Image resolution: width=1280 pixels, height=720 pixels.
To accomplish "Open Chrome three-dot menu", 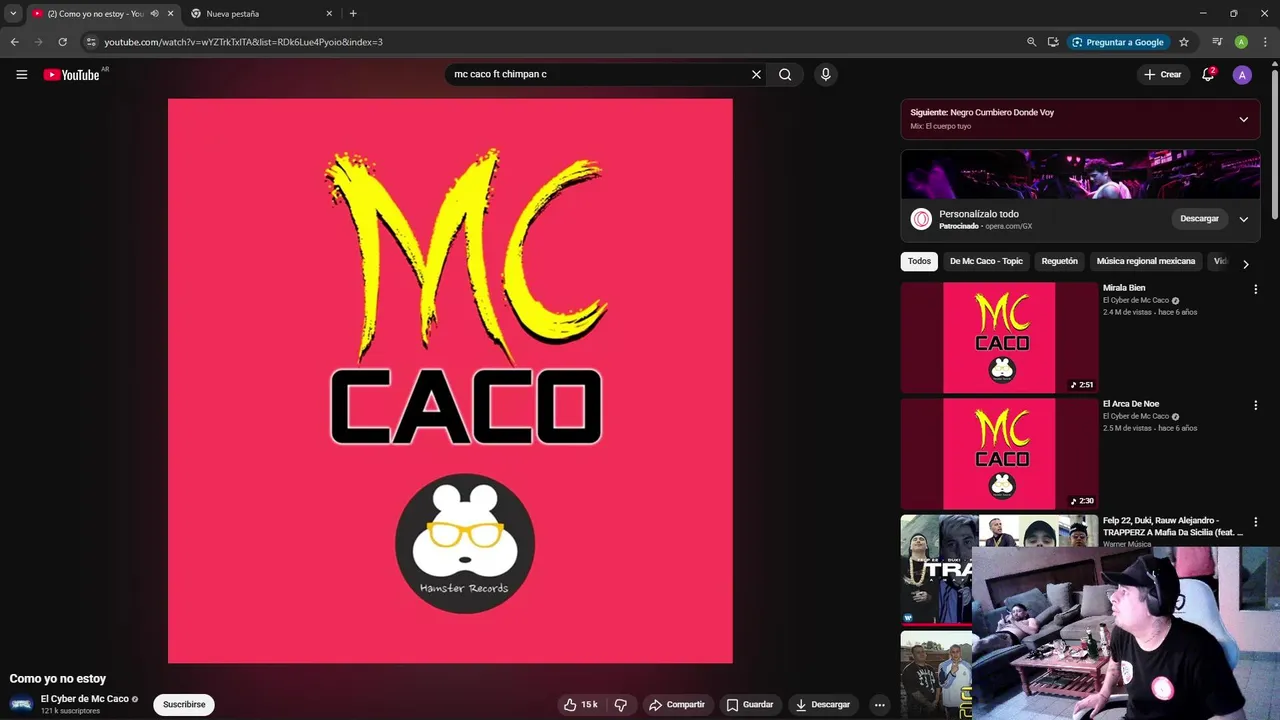I will [x=1265, y=42].
